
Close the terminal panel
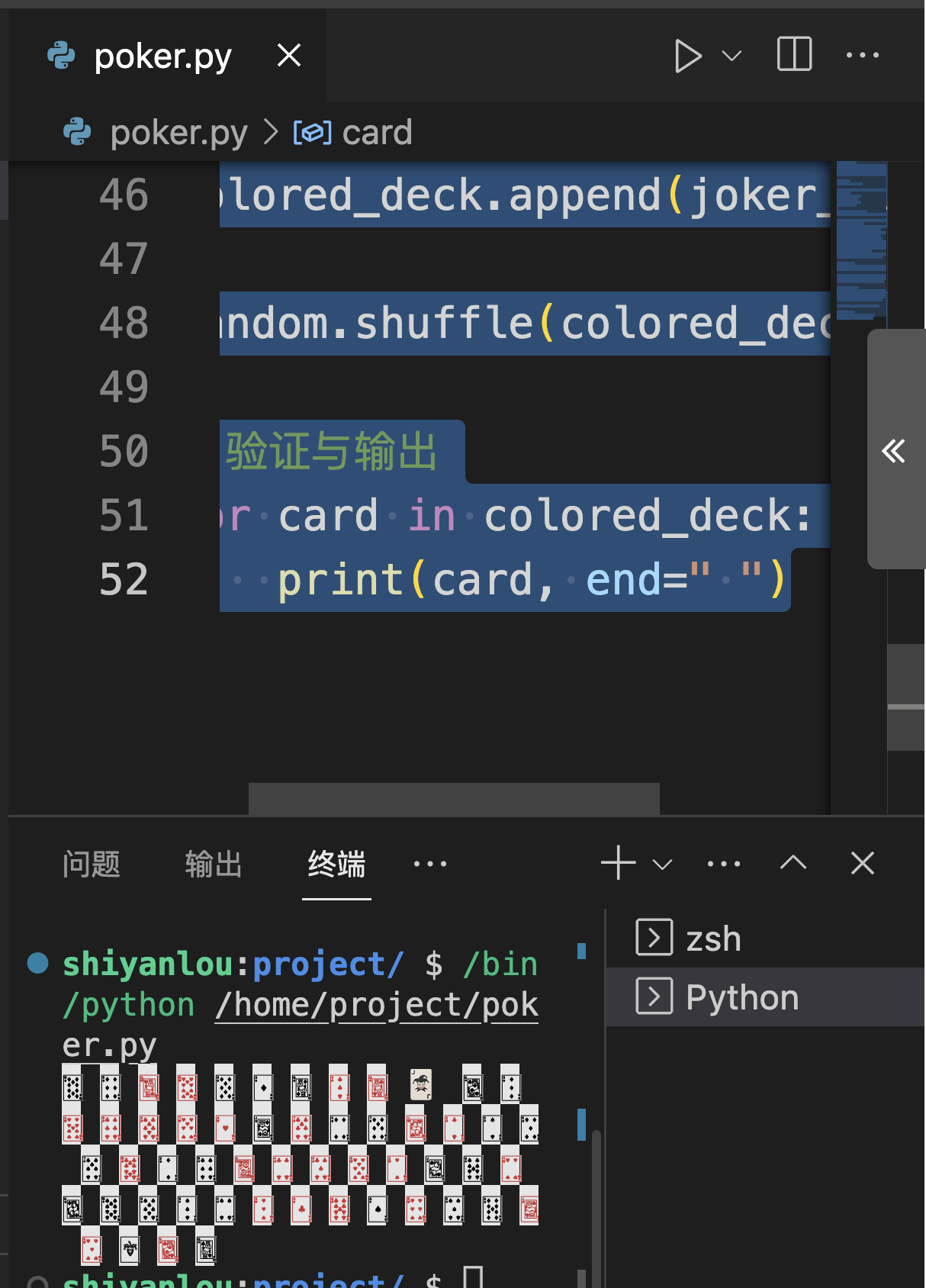pos(863,863)
